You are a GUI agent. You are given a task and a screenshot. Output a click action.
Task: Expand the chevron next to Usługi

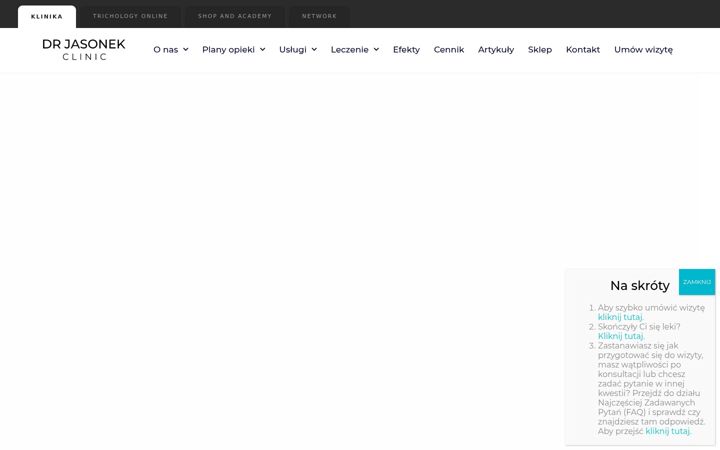point(314,50)
